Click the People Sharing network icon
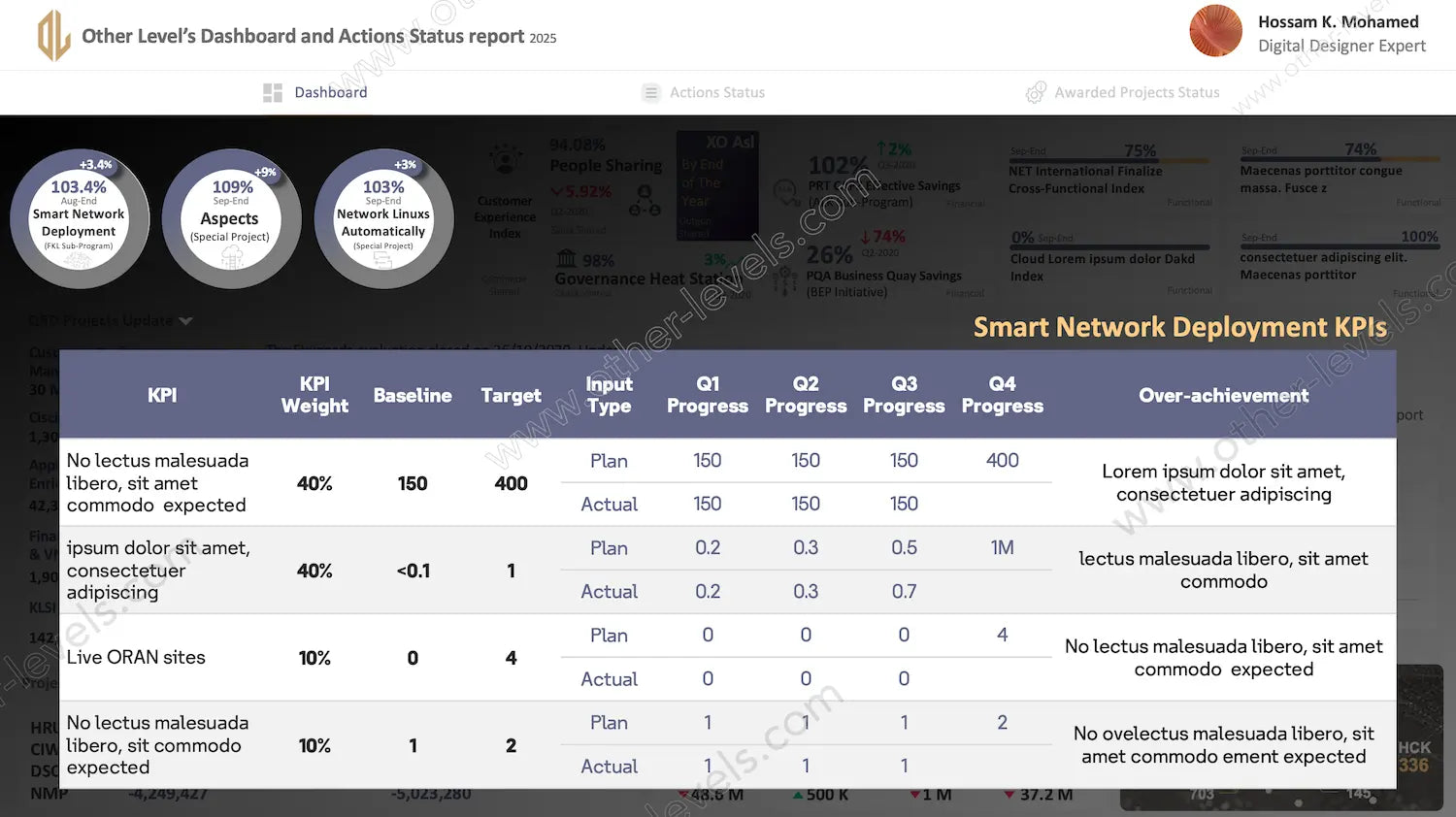1456x817 pixels. pyautogui.click(x=641, y=201)
